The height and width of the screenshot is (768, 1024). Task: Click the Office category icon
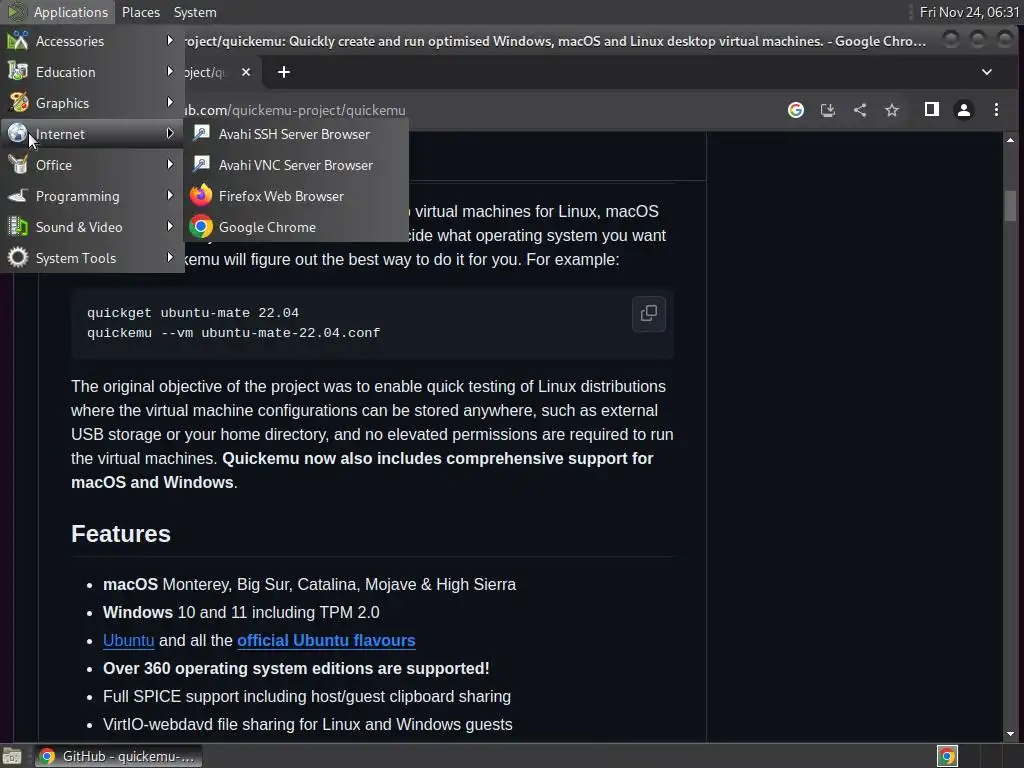(x=18, y=165)
